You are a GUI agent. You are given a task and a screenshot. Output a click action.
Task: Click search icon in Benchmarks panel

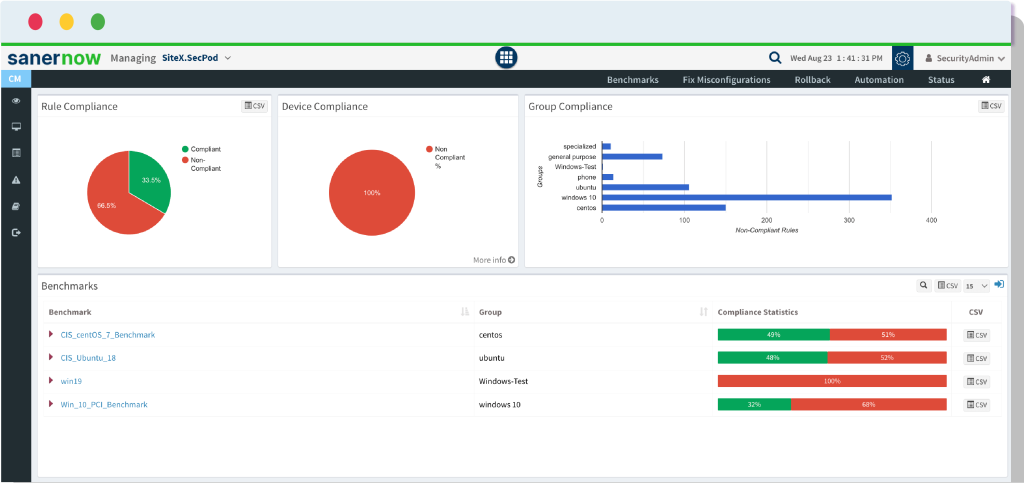[923, 285]
